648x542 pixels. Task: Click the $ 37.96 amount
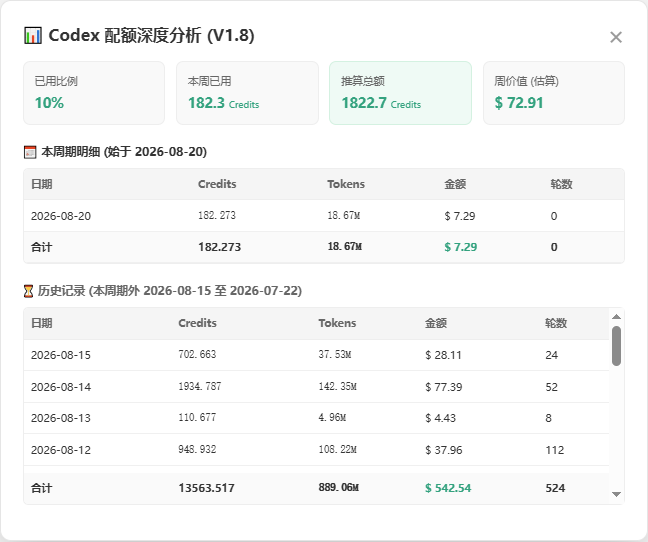click(443, 450)
